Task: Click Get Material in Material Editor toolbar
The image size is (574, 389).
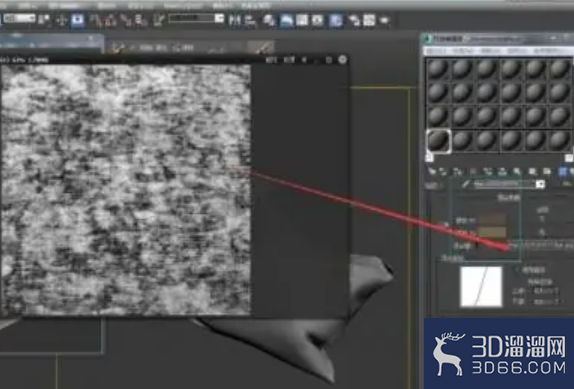Action: pyautogui.click(x=432, y=171)
